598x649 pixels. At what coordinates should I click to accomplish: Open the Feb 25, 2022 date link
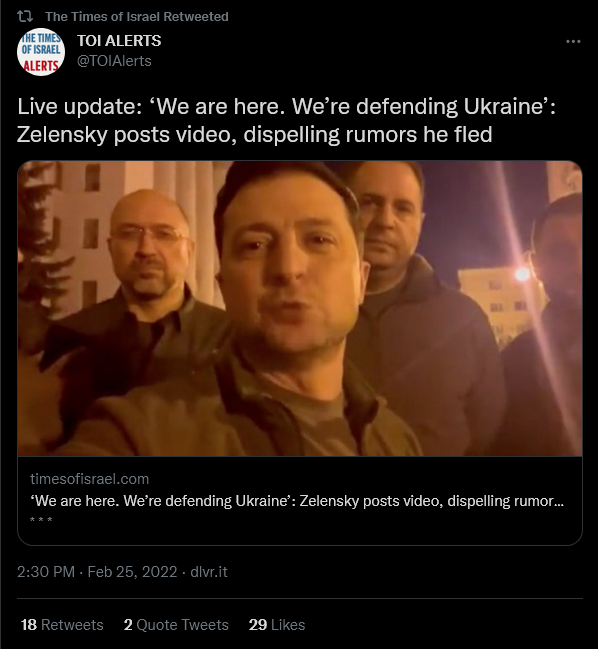132,572
